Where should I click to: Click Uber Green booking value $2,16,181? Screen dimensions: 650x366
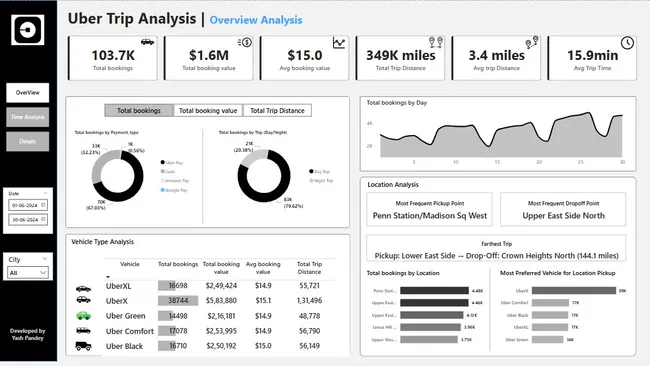(x=221, y=316)
